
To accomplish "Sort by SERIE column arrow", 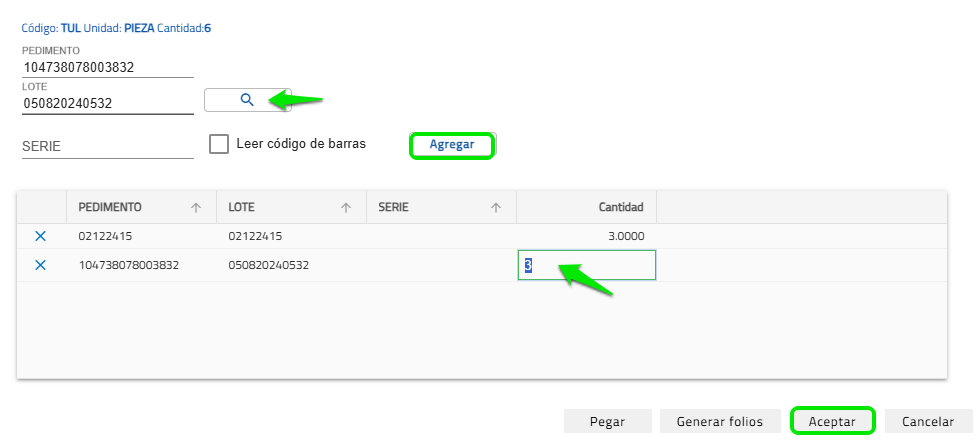I will click(x=496, y=208).
